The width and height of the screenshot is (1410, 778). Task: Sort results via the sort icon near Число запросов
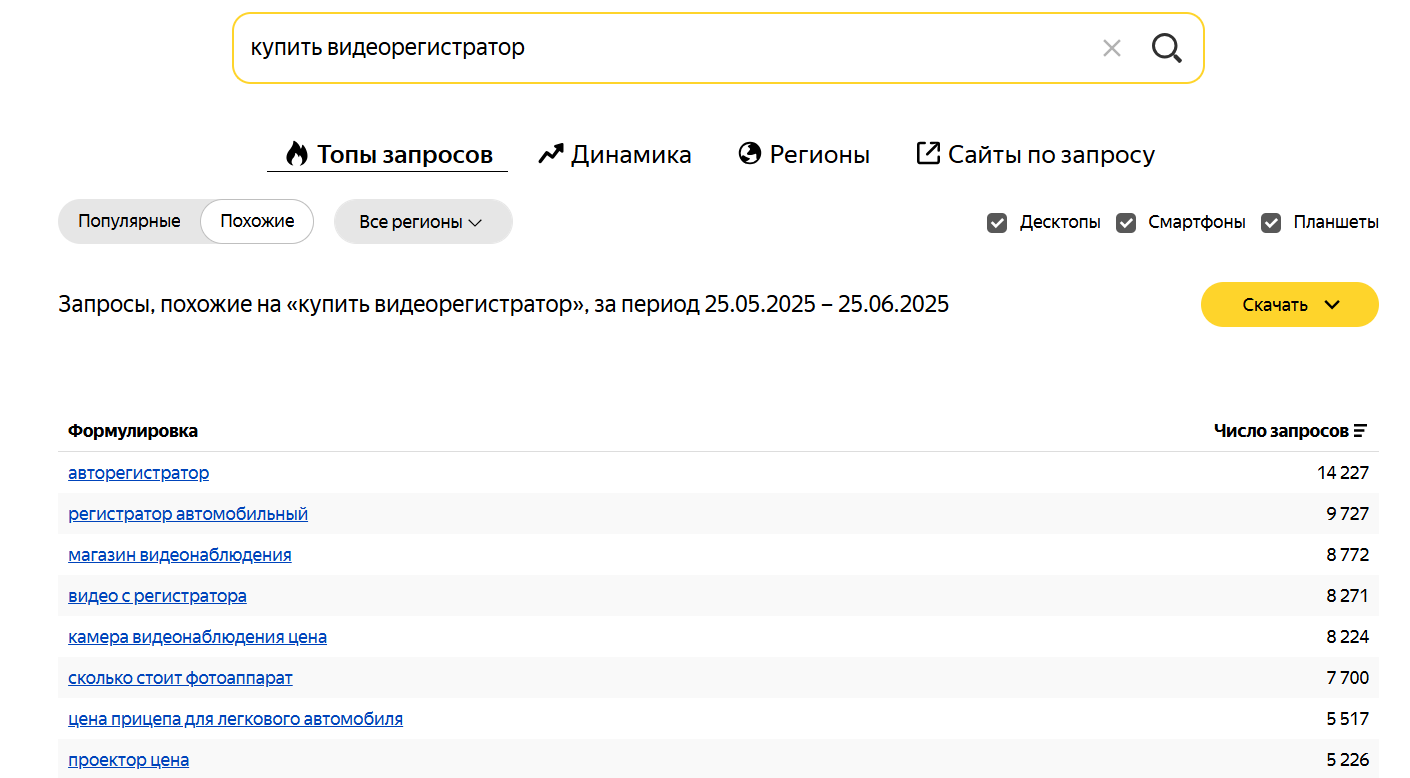(1361, 430)
